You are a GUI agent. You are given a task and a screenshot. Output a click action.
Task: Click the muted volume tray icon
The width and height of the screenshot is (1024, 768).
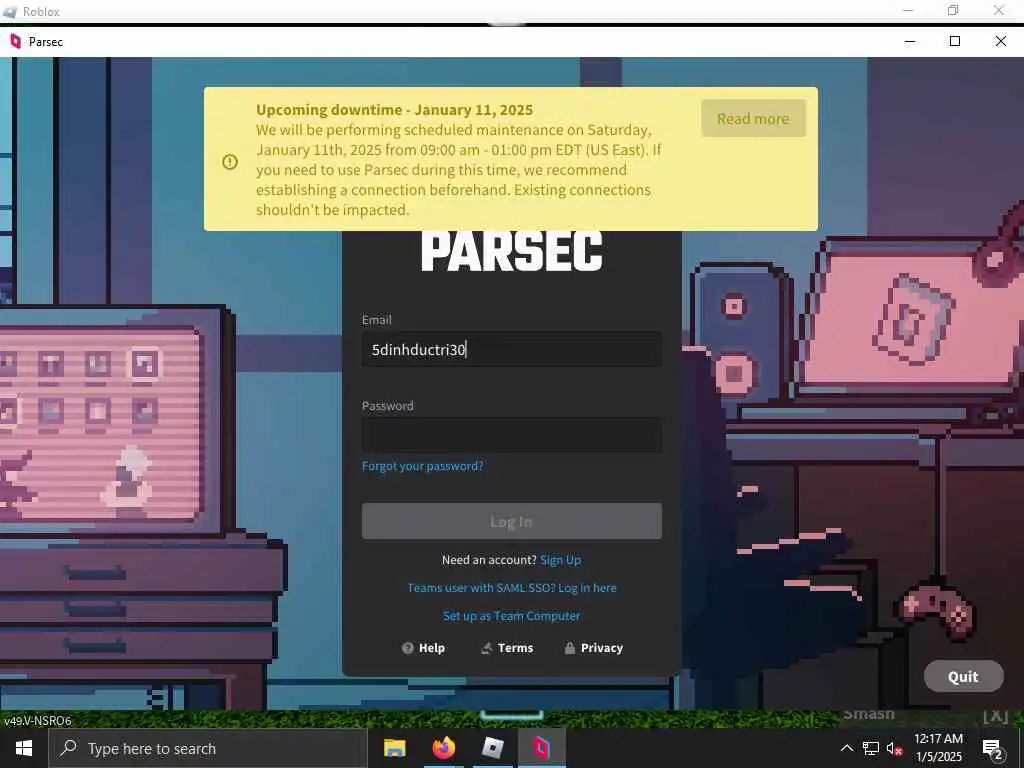[x=894, y=748]
